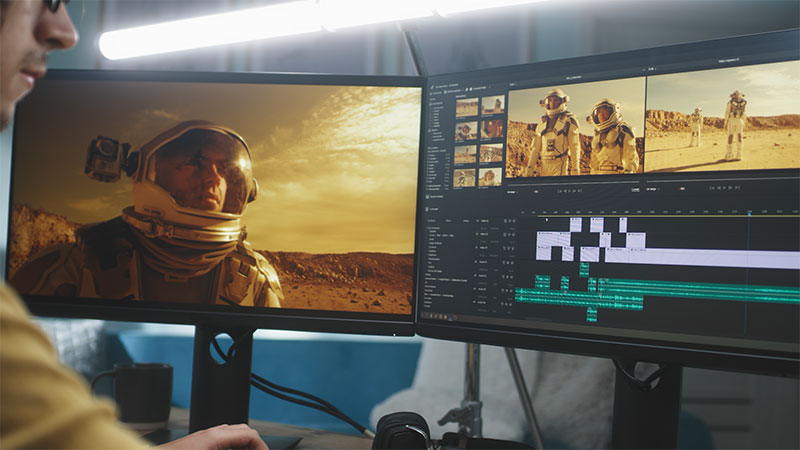Go to sequence end in program viewer controls
This screenshot has height=450, width=800.
tap(737, 187)
